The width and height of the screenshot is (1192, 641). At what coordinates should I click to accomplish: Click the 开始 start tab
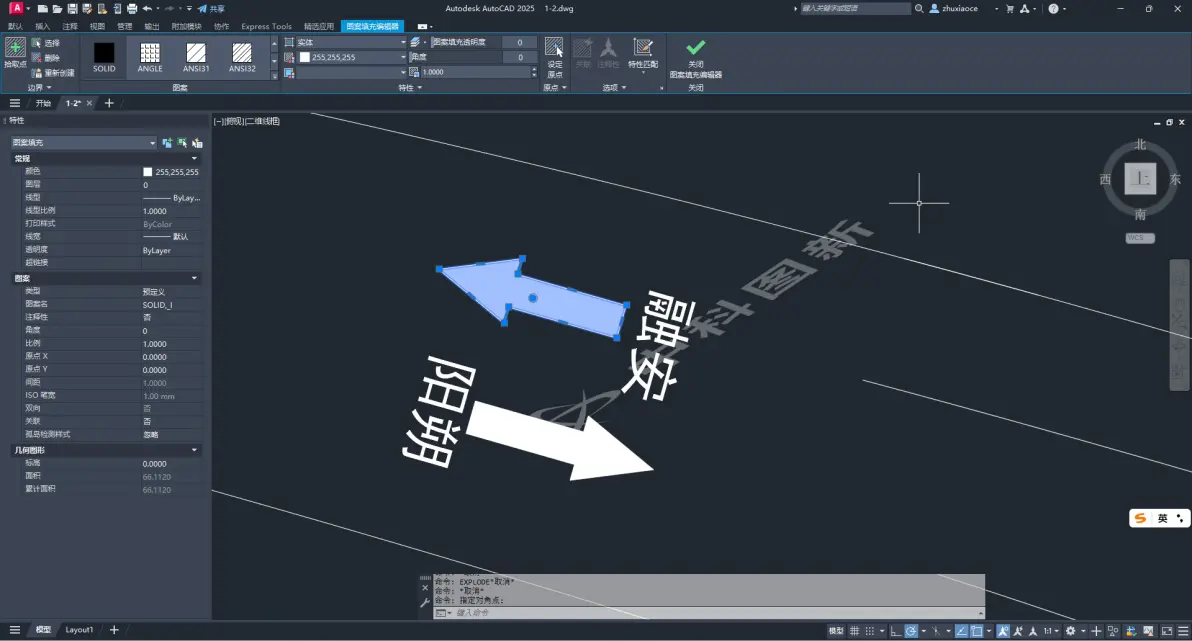click(x=43, y=103)
